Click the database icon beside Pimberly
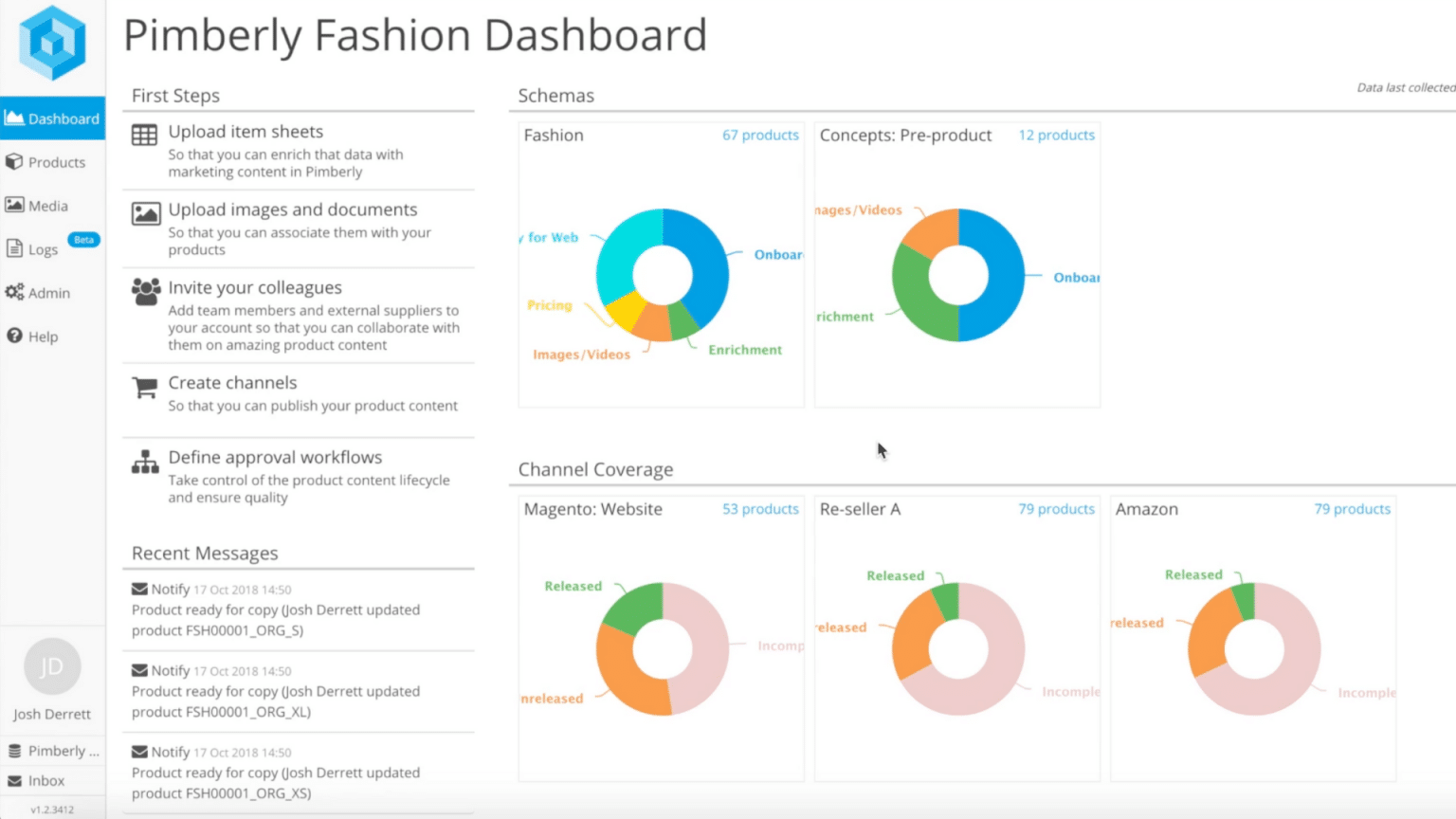 tap(14, 751)
